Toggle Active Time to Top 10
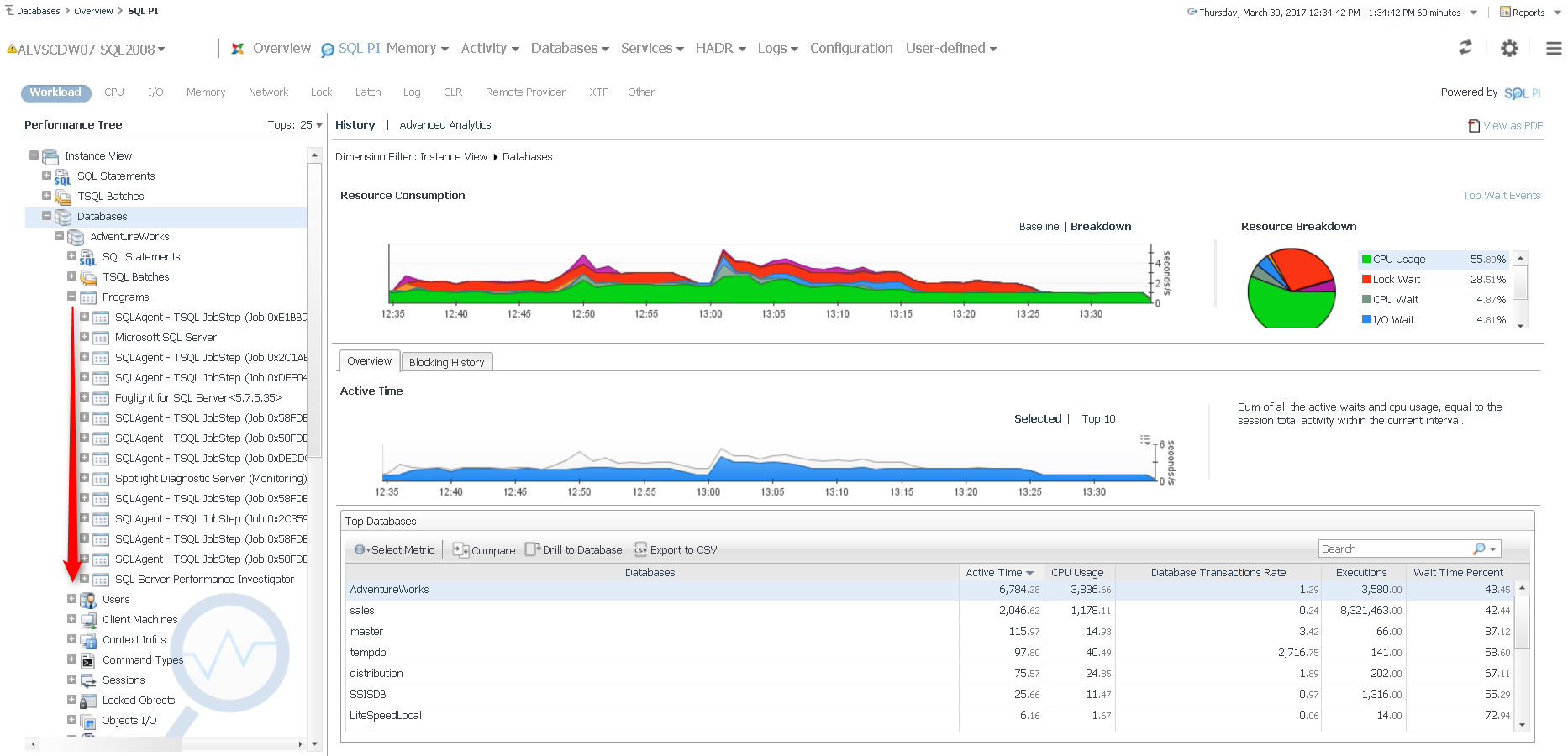 coord(1098,419)
